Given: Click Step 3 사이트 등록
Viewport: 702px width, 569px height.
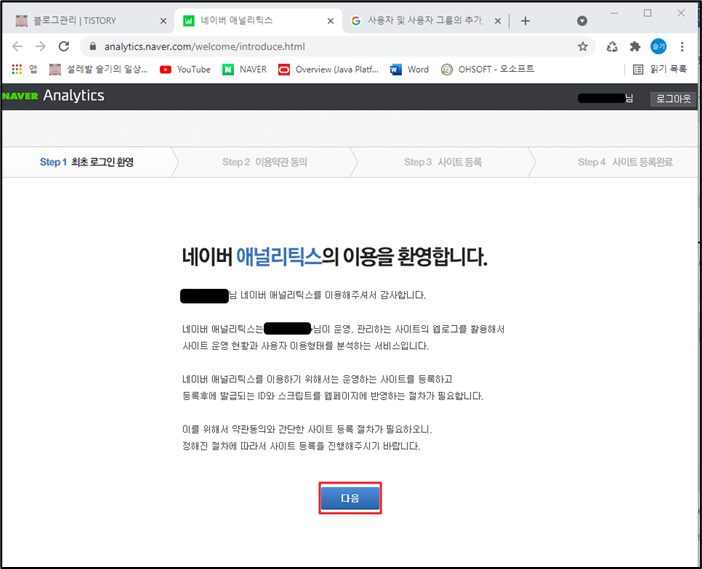Looking at the screenshot, I should coord(443,162).
